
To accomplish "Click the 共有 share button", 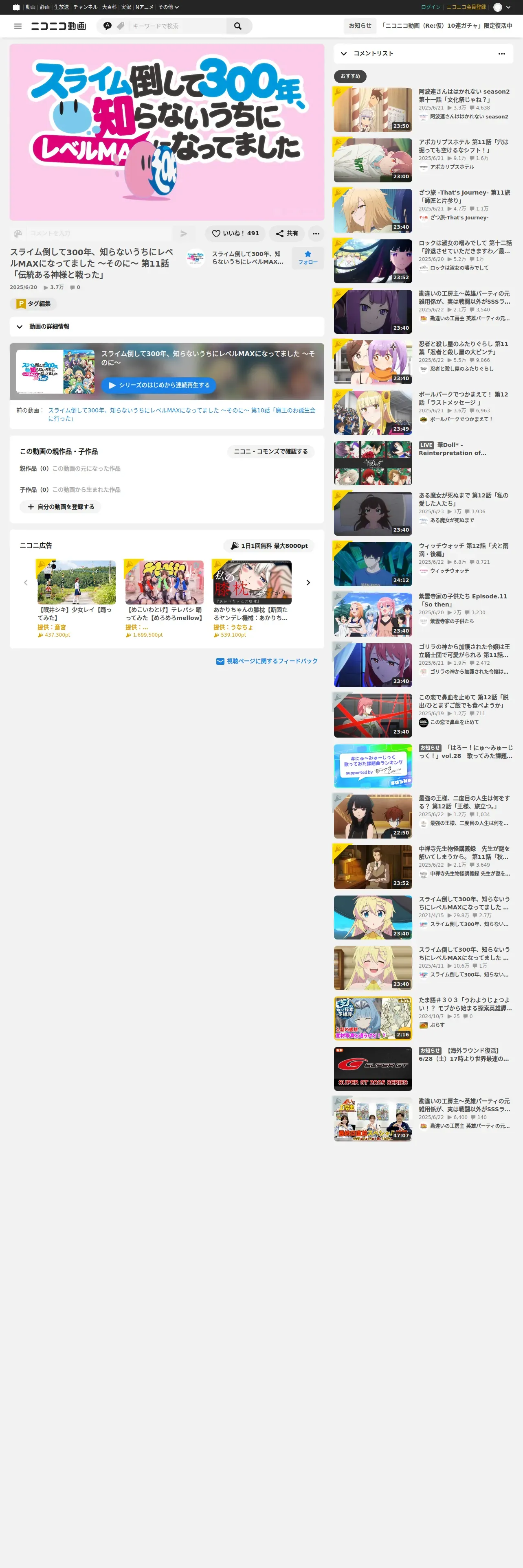I will click(x=287, y=233).
